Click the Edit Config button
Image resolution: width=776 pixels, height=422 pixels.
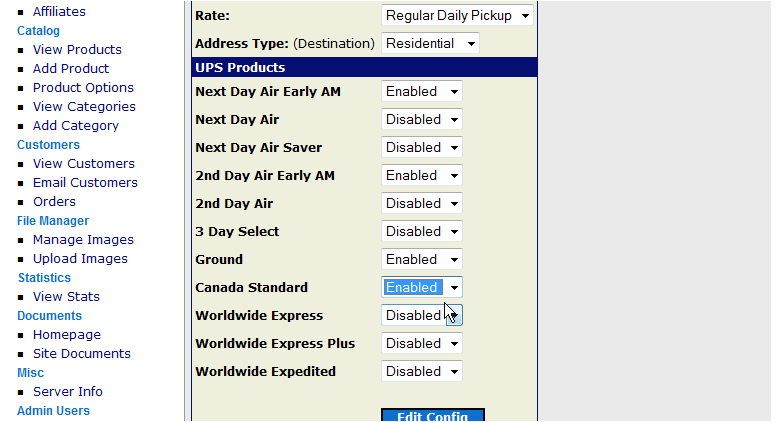coord(433,415)
